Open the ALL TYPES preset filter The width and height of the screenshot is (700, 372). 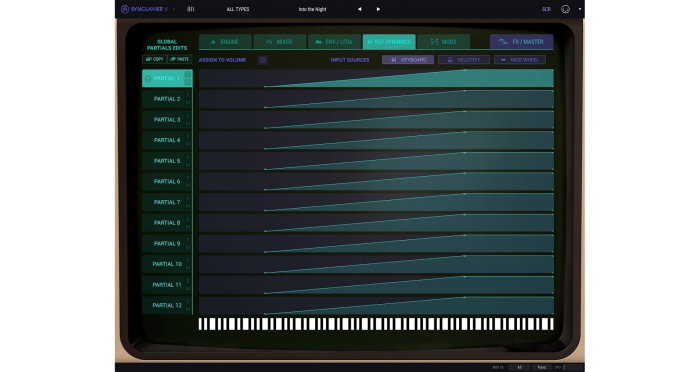coord(238,9)
